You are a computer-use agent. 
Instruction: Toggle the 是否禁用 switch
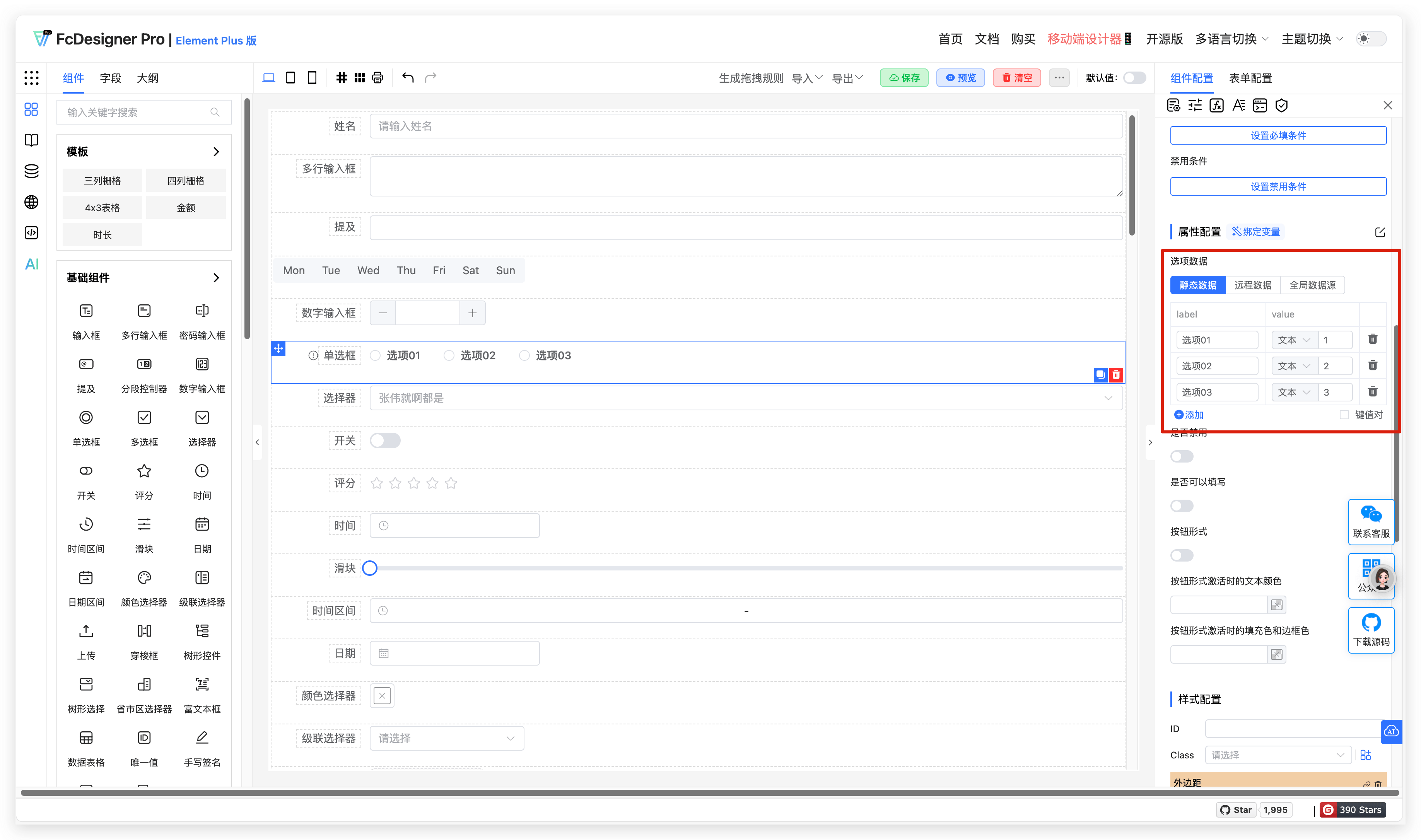(x=1182, y=456)
